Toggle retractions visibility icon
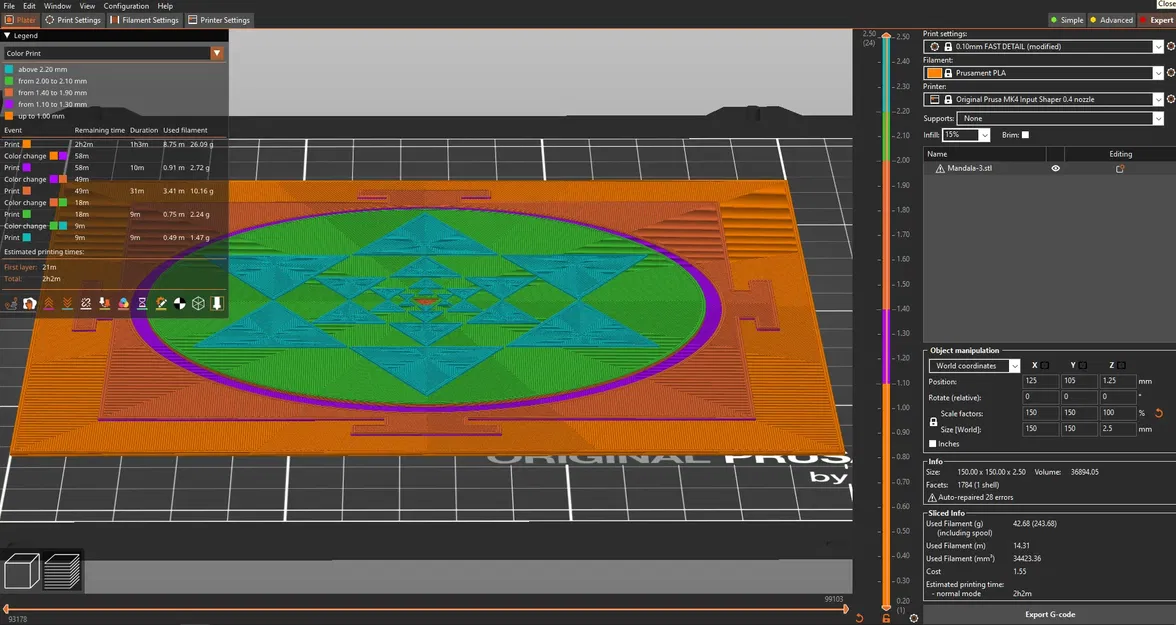1176x625 pixels. point(49,303)
